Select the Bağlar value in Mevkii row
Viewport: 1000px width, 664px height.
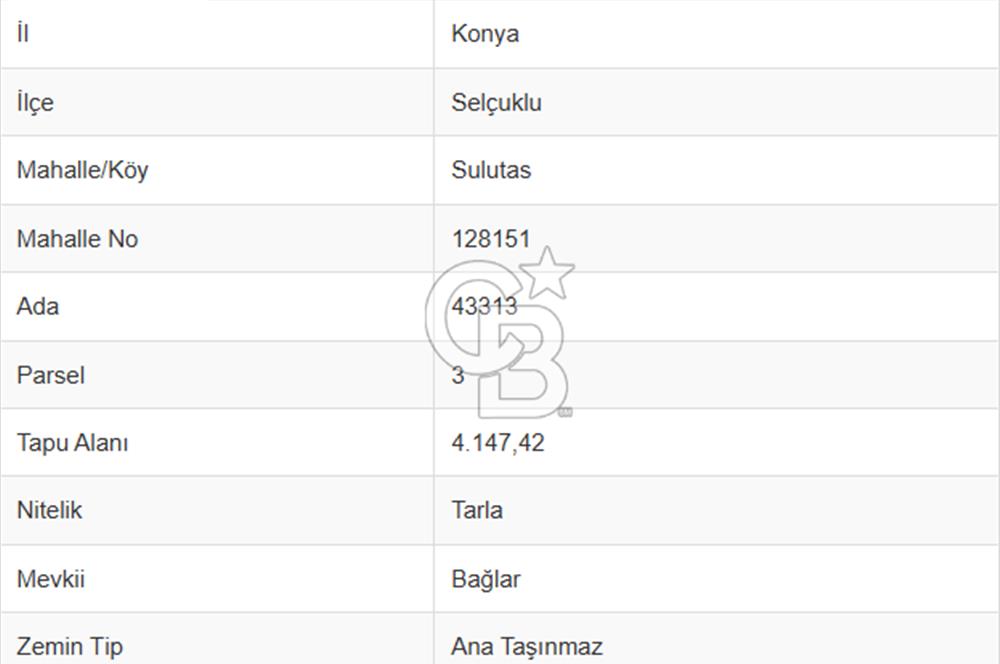pyautogui.click(x=486, y=579)
